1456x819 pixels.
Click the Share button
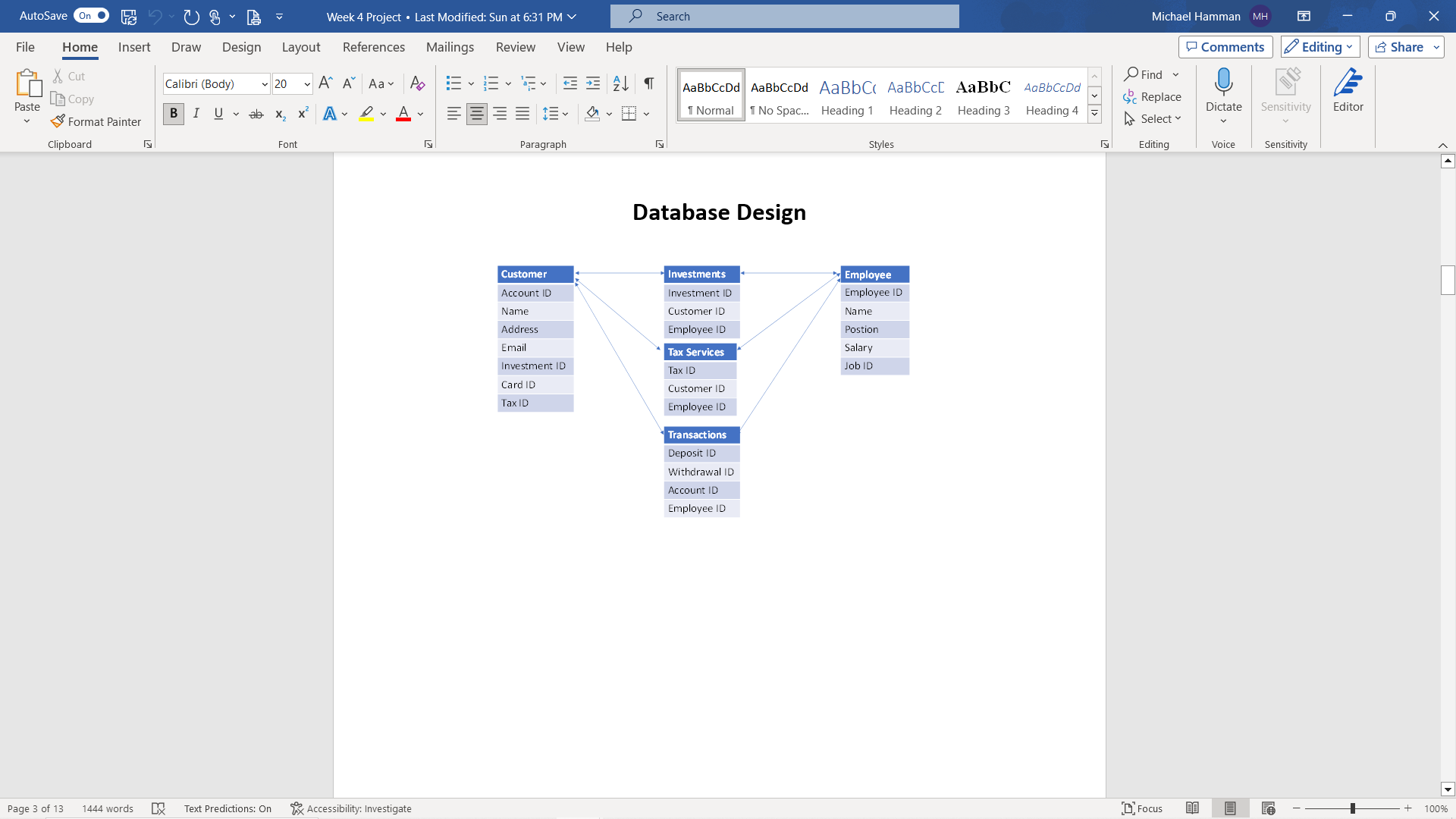click(x=1399, y=47)
